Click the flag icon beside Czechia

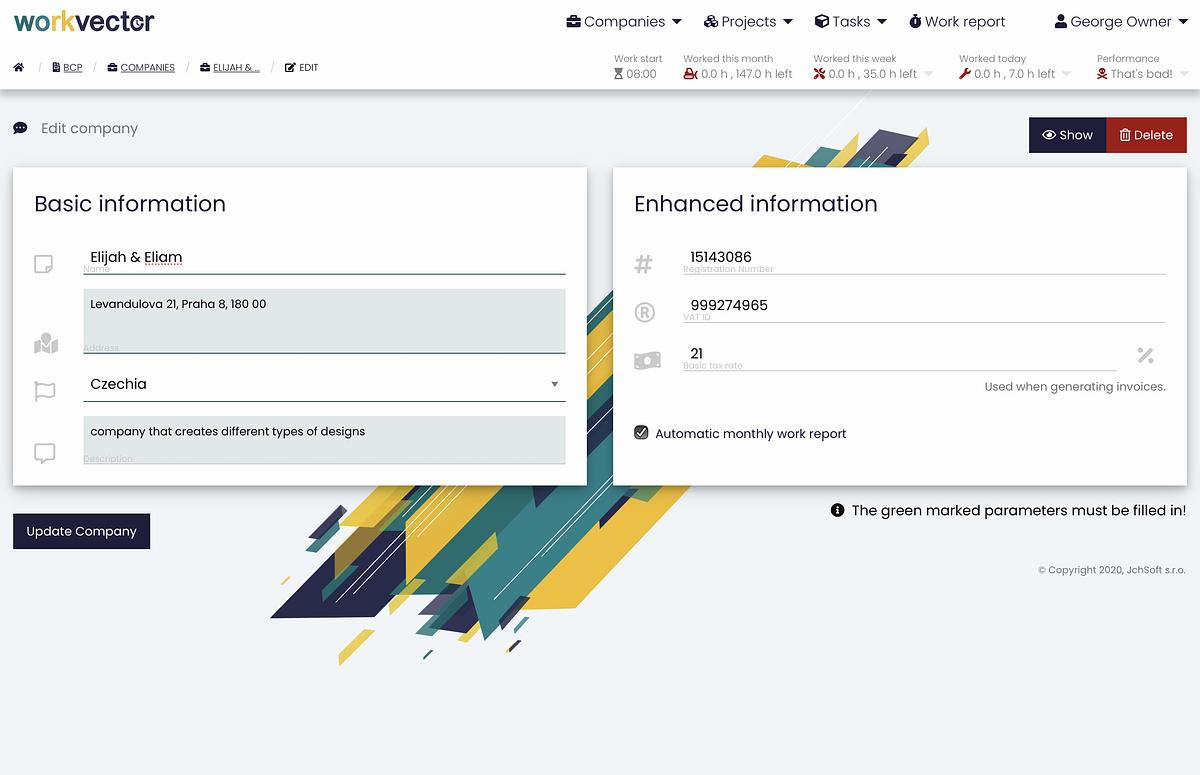(x=45, y=391)
